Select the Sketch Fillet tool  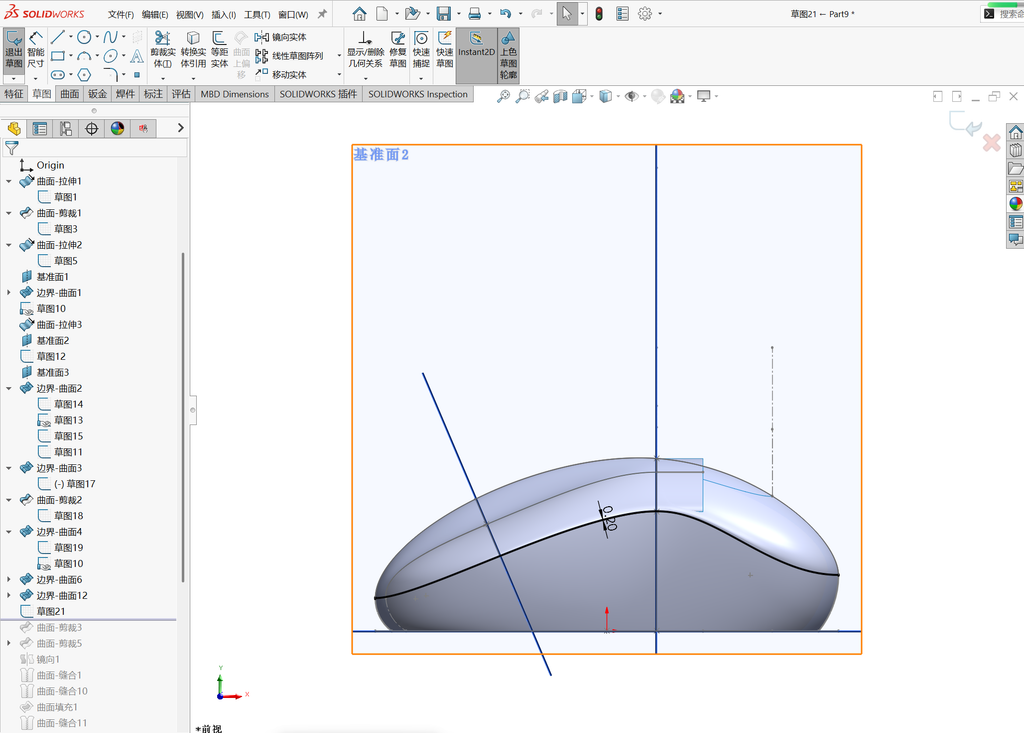pos(110,74)
